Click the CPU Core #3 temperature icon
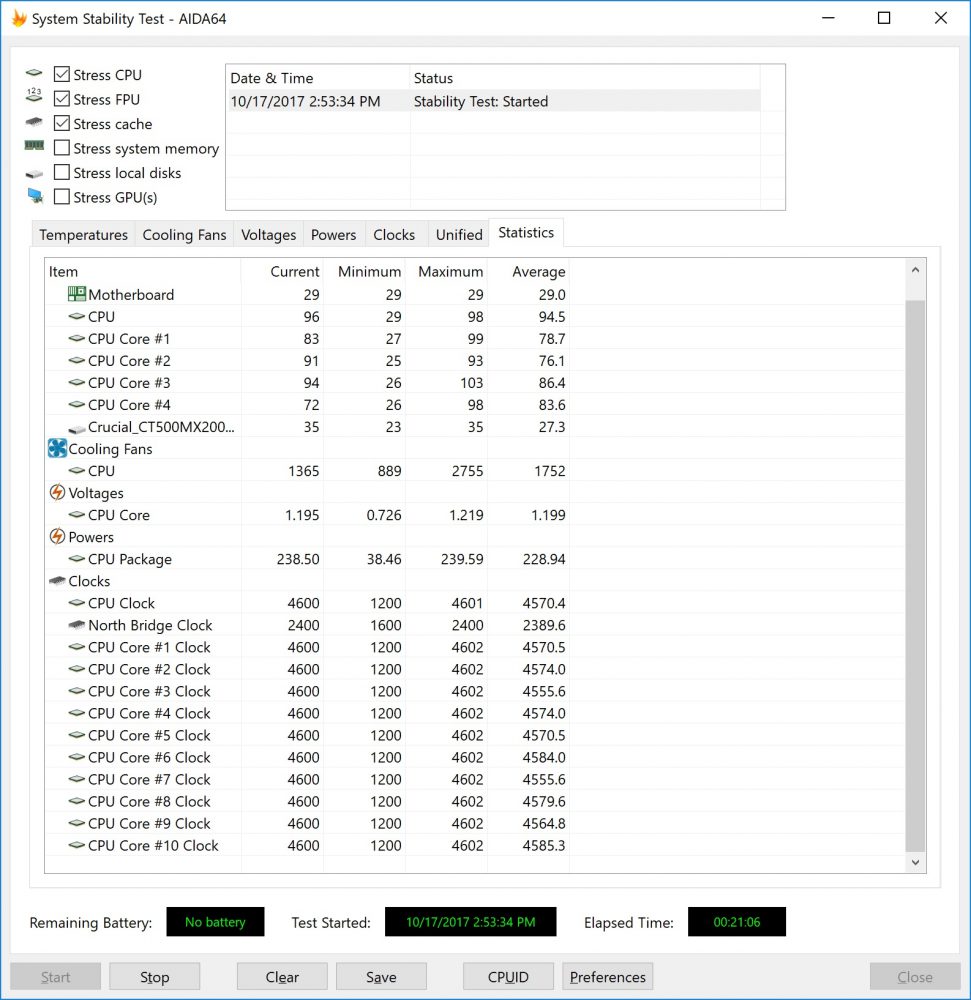 [77, 383]
